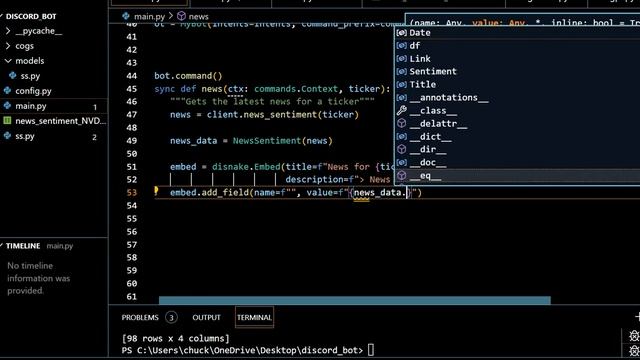Click the editor horizontal scrollbar
This screenshot has width=640, height=360.
pyautogui.click(x=354, y=301)
